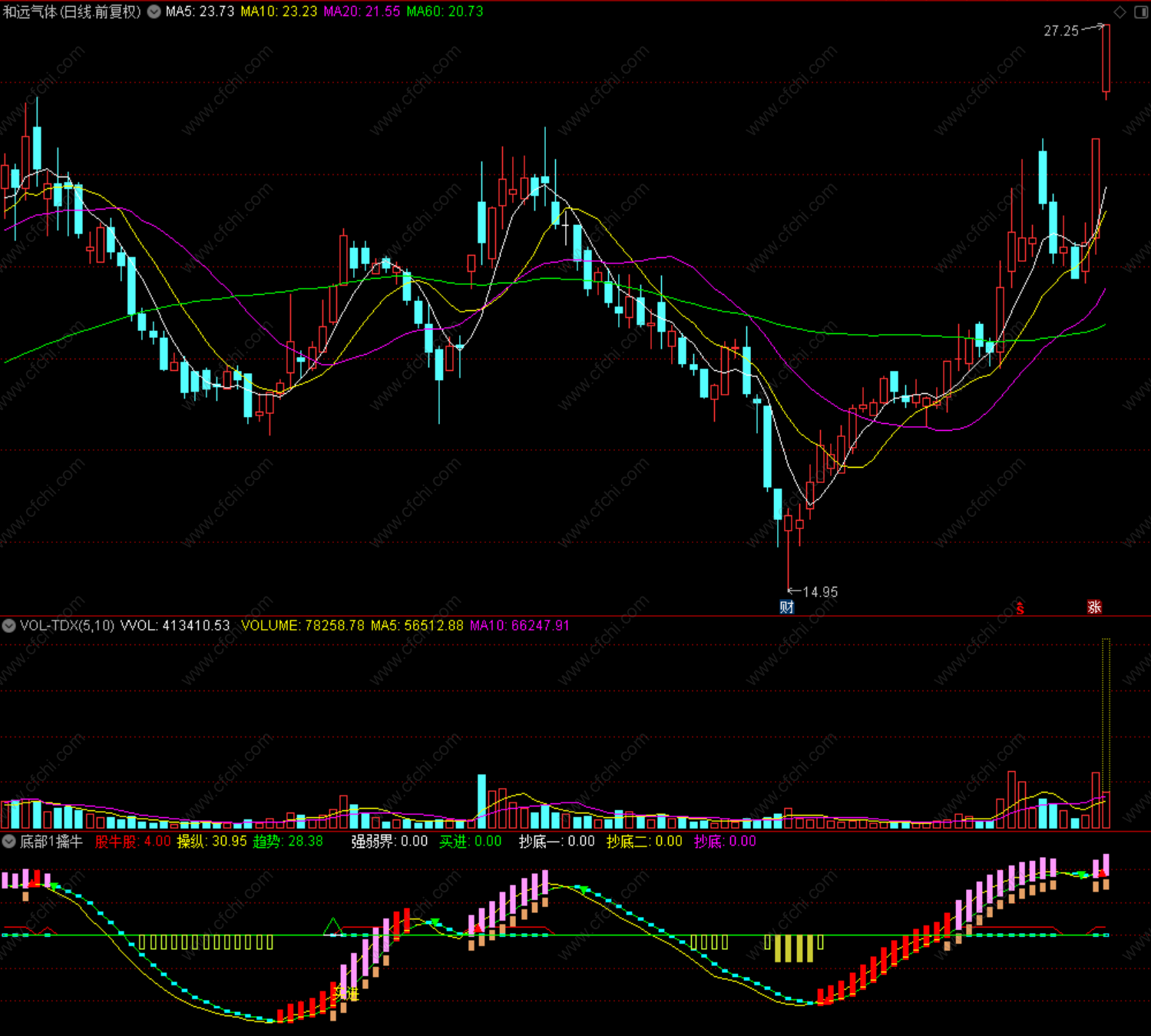Select the MA5: 23.73 label
Image resolution: width=1151 pixels, height=1036 pixels.
tap(200, 12)
